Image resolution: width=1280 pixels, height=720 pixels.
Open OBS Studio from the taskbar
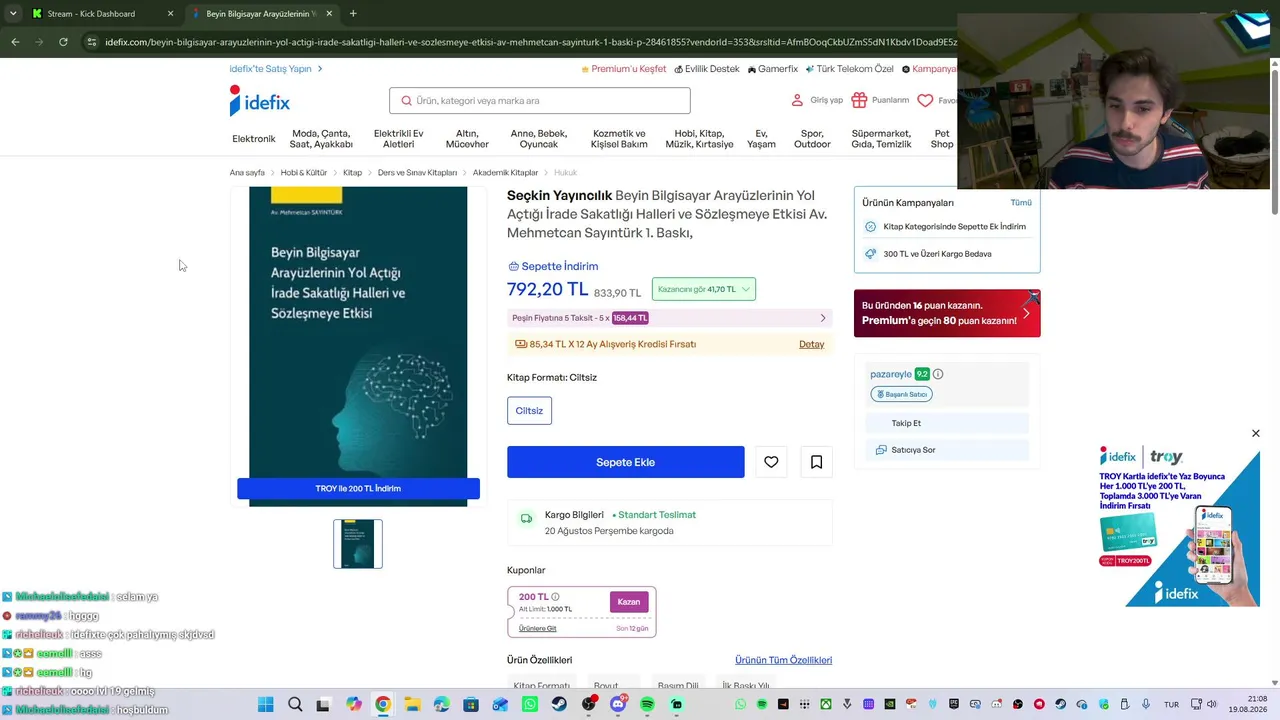click(588, 705)
